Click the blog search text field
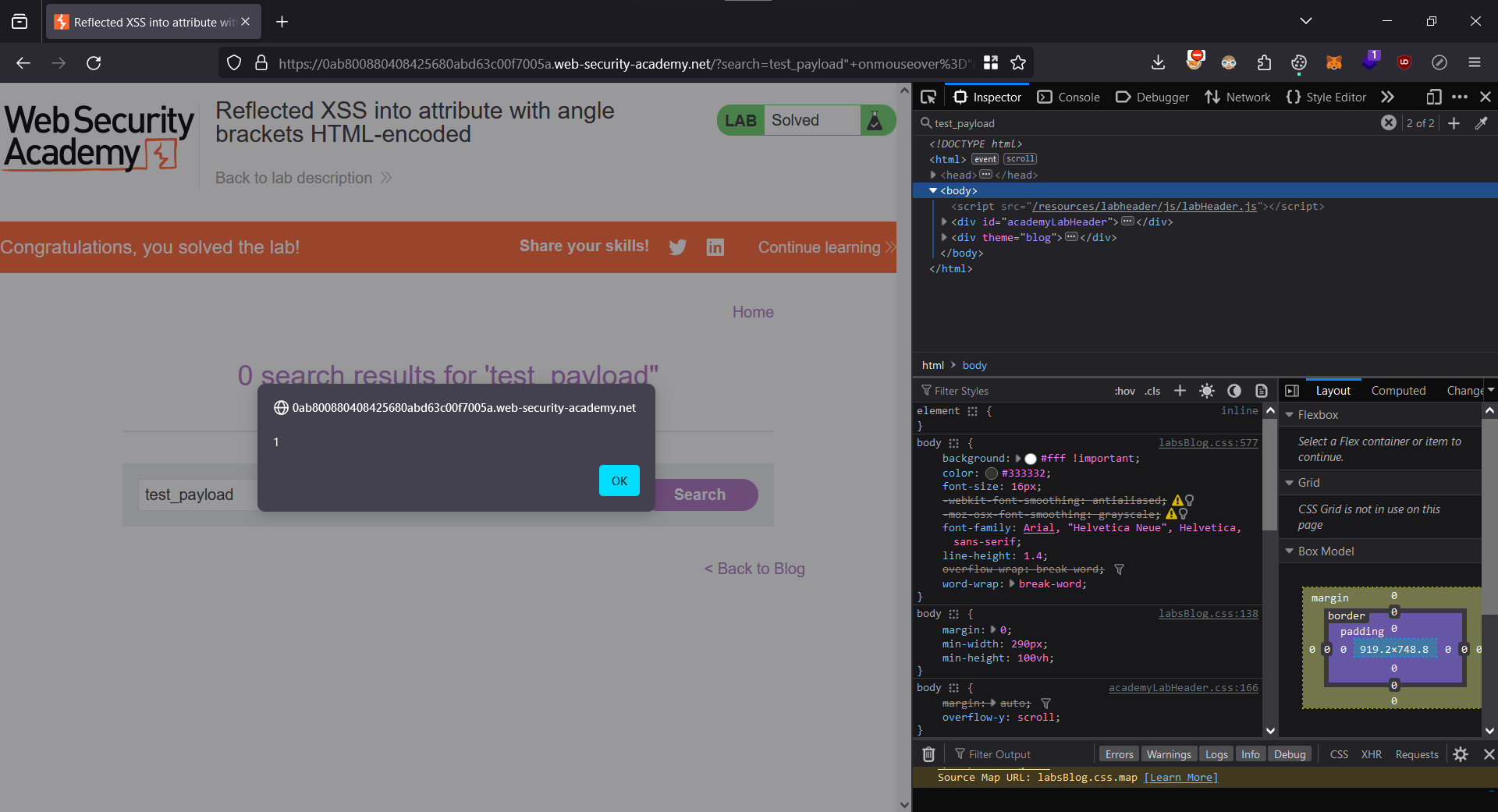The height and width of the screenshot is (812, 1498). point(199,495)
